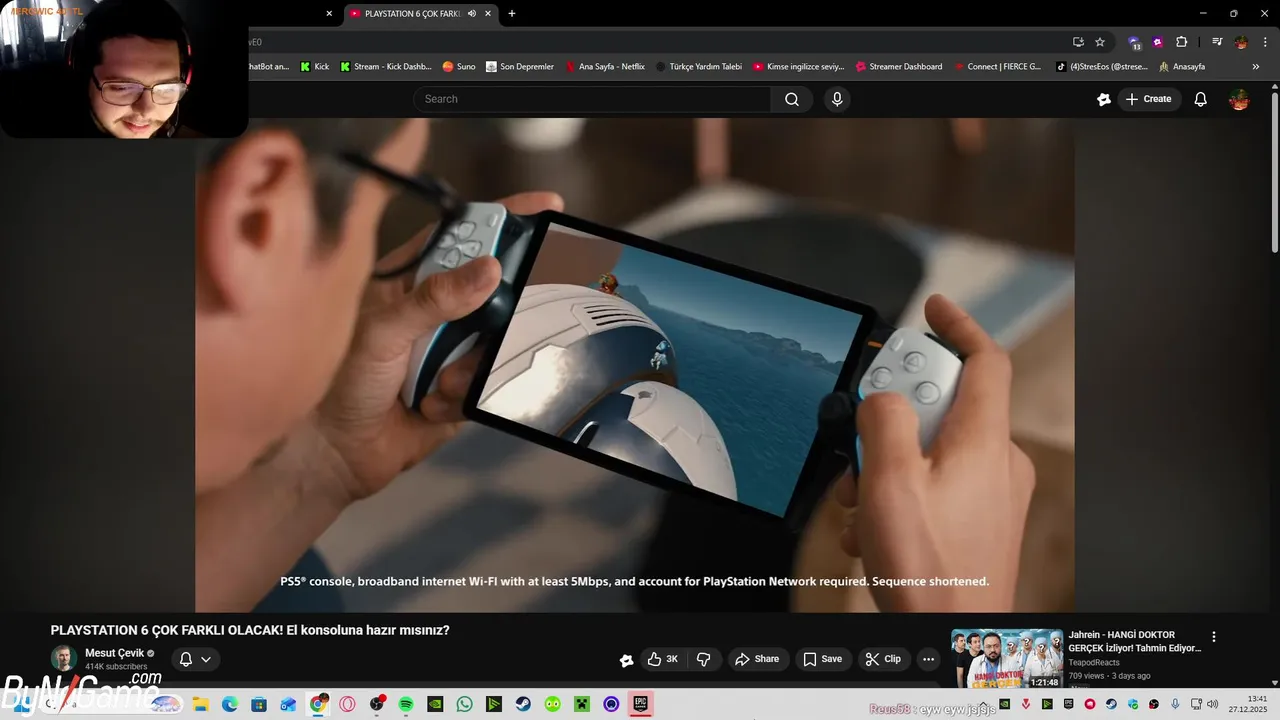This screenshot has height=720, width=1280.
Task: Open StresEos TikTok bookmark
Action: click(x=1102, y=67)
